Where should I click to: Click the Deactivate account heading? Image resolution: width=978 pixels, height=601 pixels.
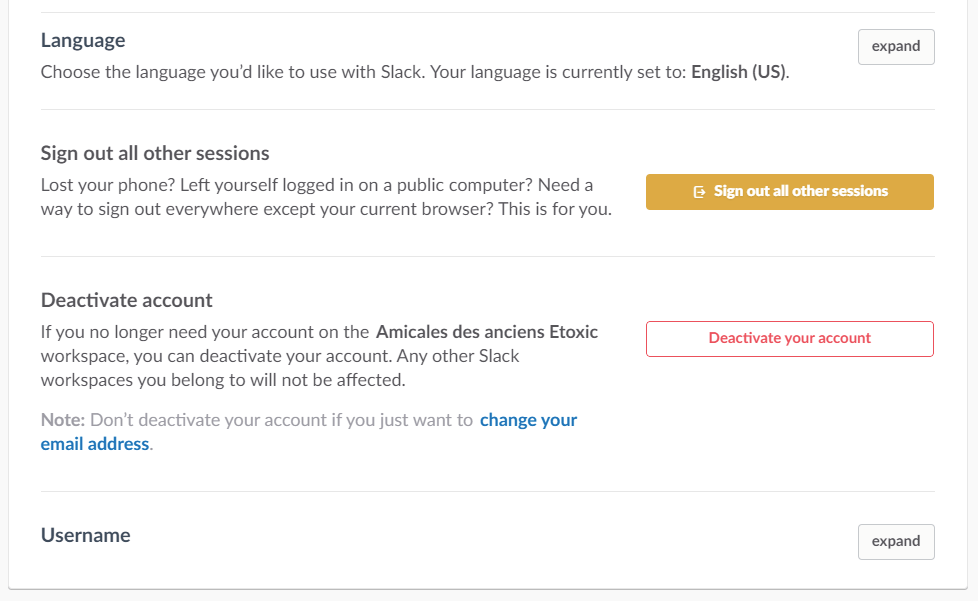(x=126, y=300)
